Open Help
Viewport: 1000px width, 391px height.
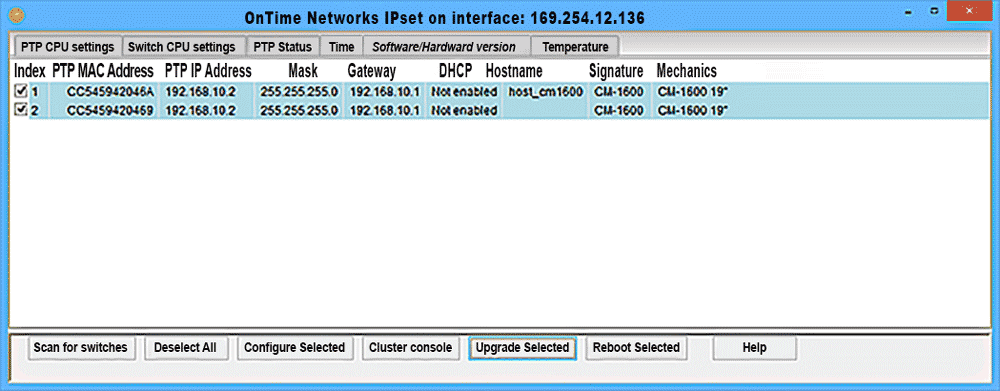coord(754,348)
